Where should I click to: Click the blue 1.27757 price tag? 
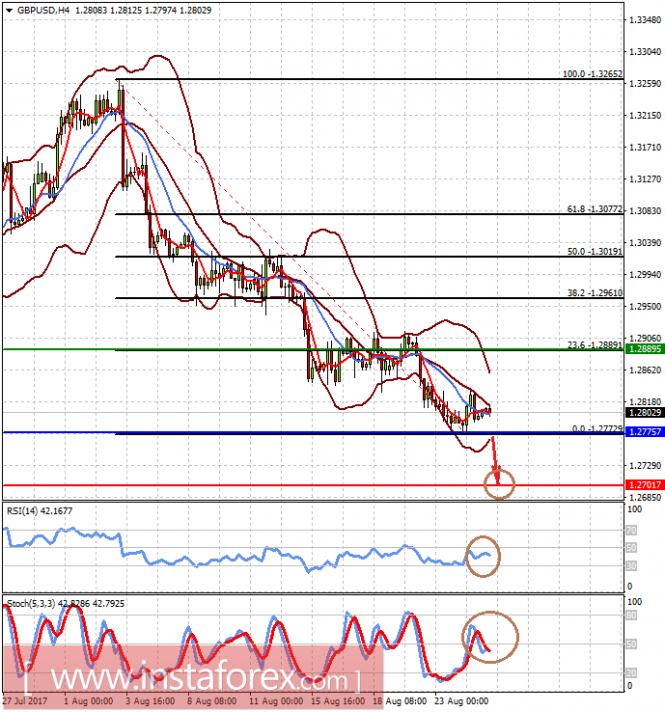[x=643, y=461]
